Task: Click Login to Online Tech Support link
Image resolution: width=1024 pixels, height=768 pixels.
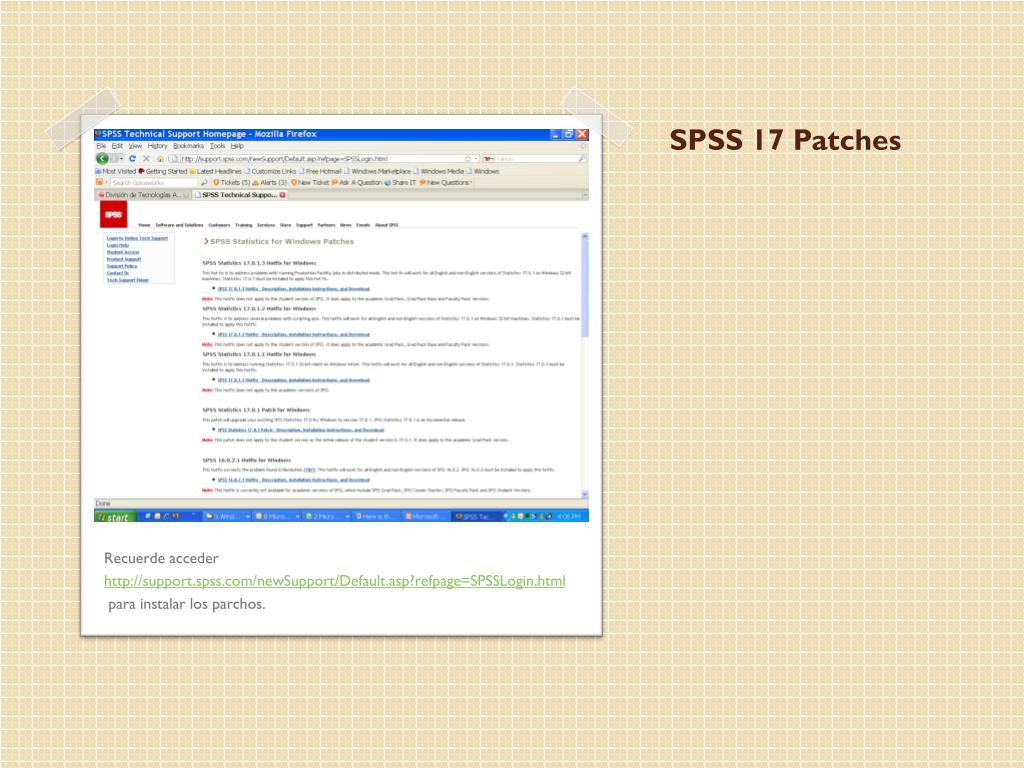Action: (137, 238)
